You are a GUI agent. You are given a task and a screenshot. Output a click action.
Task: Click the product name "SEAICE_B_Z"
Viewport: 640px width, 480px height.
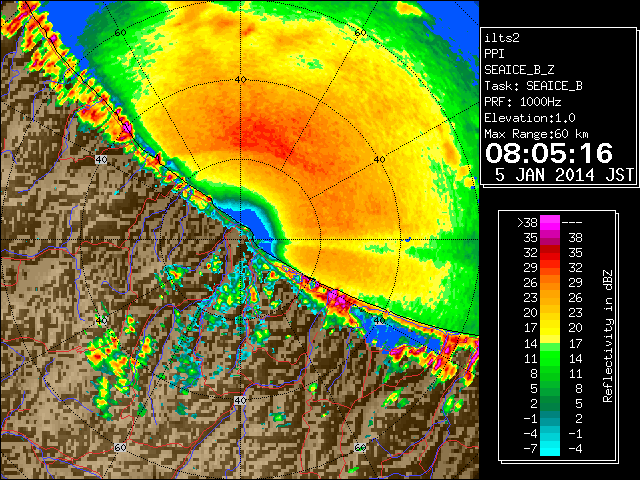click(519, 70)
